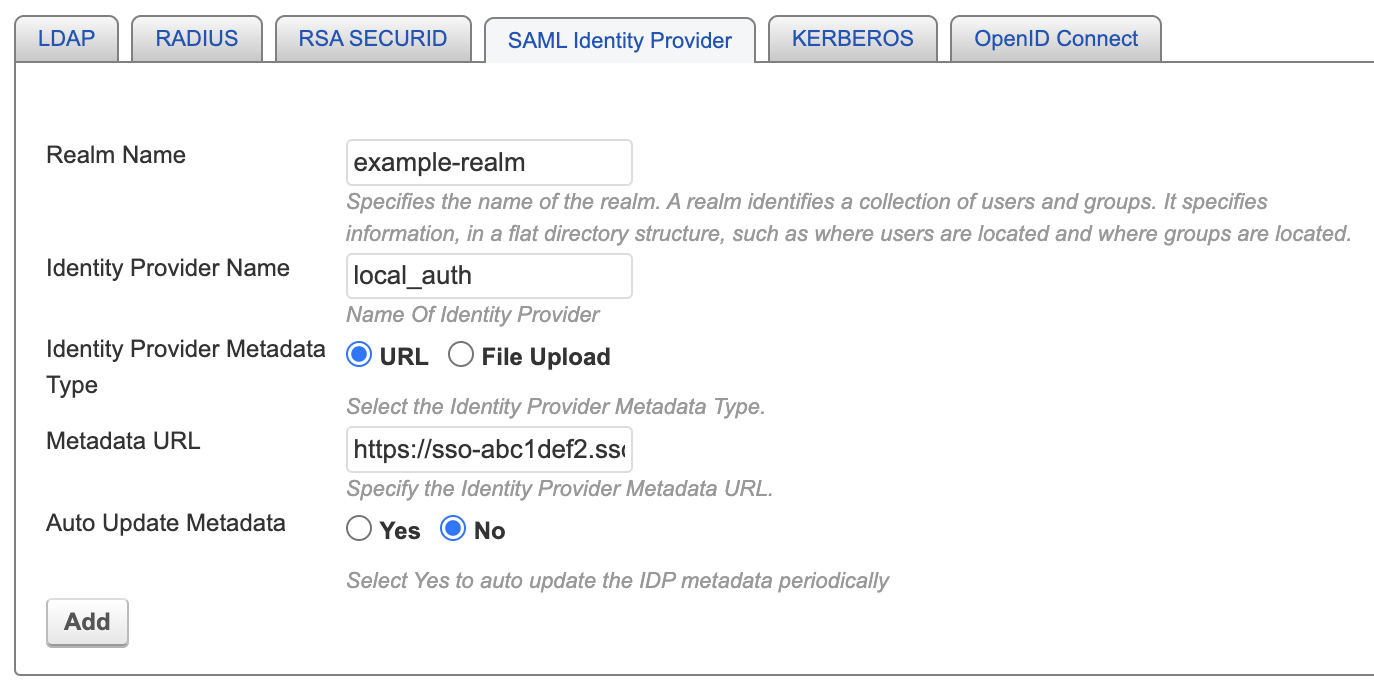
Task: Open the RADIUS tab
Action: point(196,39)
